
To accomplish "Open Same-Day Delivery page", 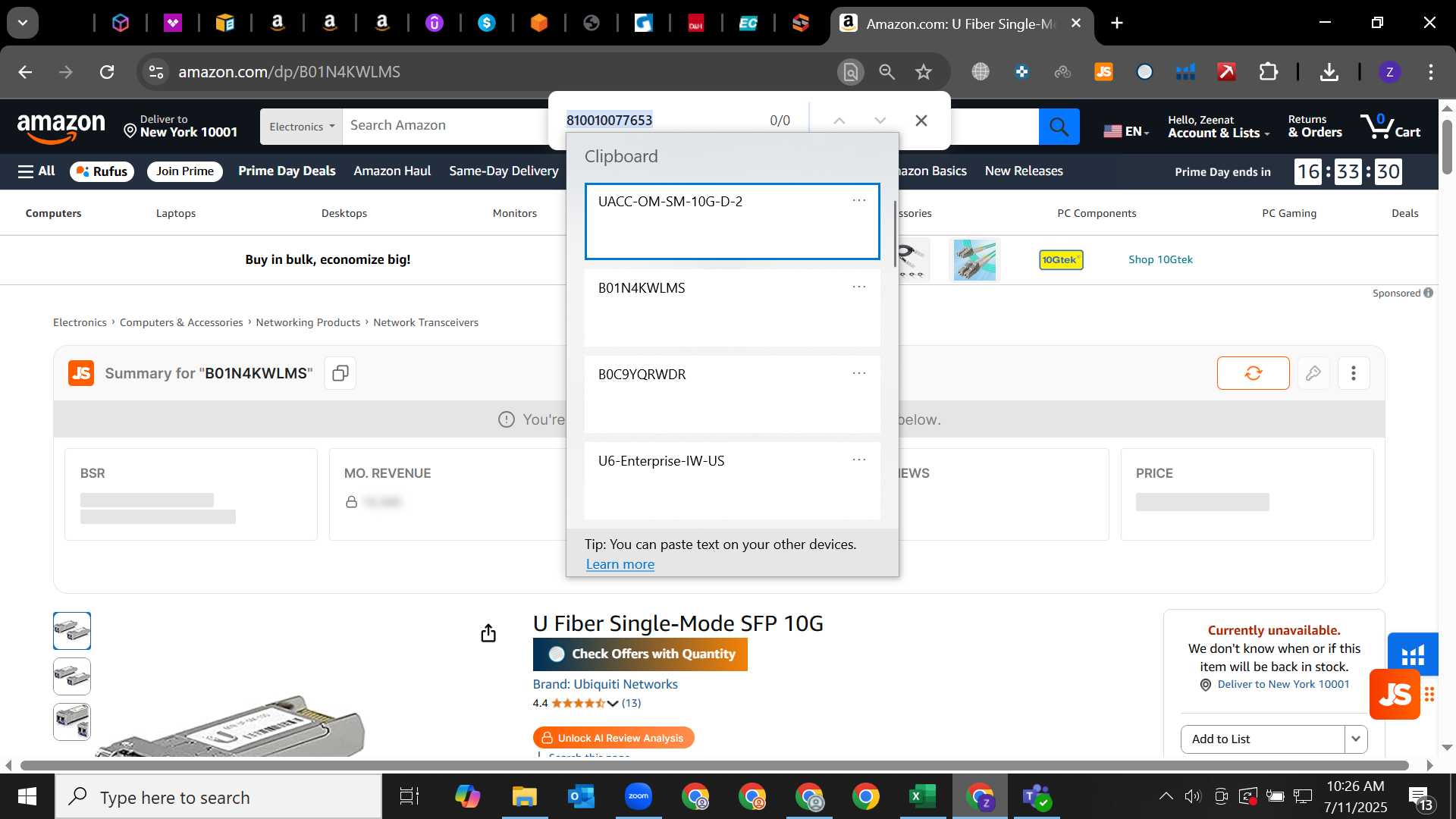I will click(x=504, y=171).
